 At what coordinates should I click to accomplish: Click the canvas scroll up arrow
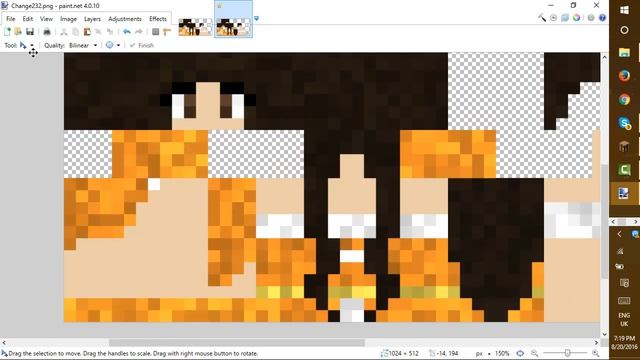coord(604,57)
